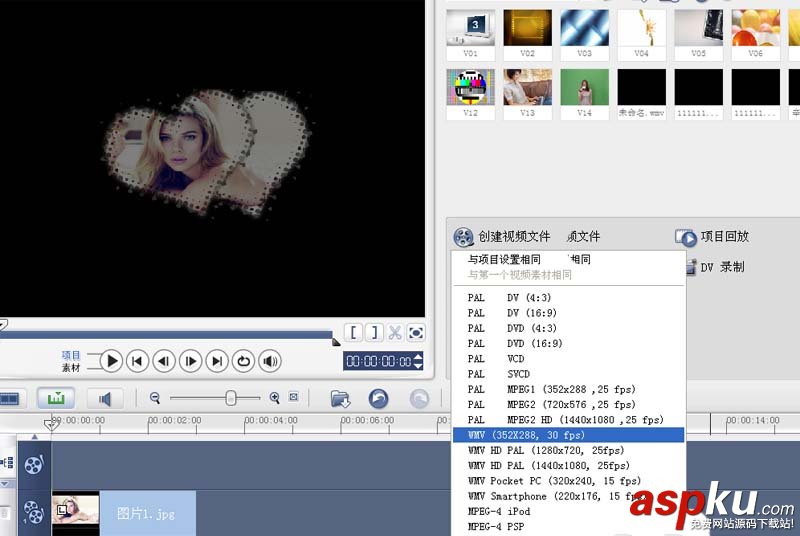Select the video track icon
This screenshot has width=800, height=536.
[34, 464]
